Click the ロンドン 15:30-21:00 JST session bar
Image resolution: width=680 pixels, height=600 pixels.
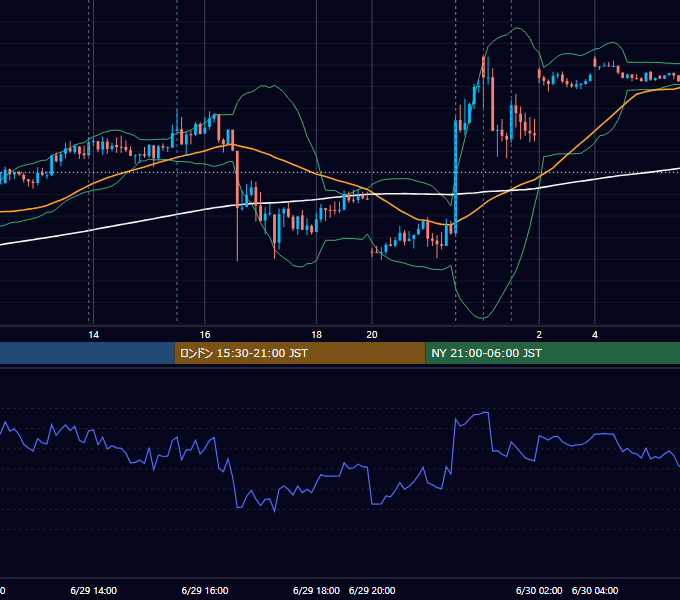(300, 353)
